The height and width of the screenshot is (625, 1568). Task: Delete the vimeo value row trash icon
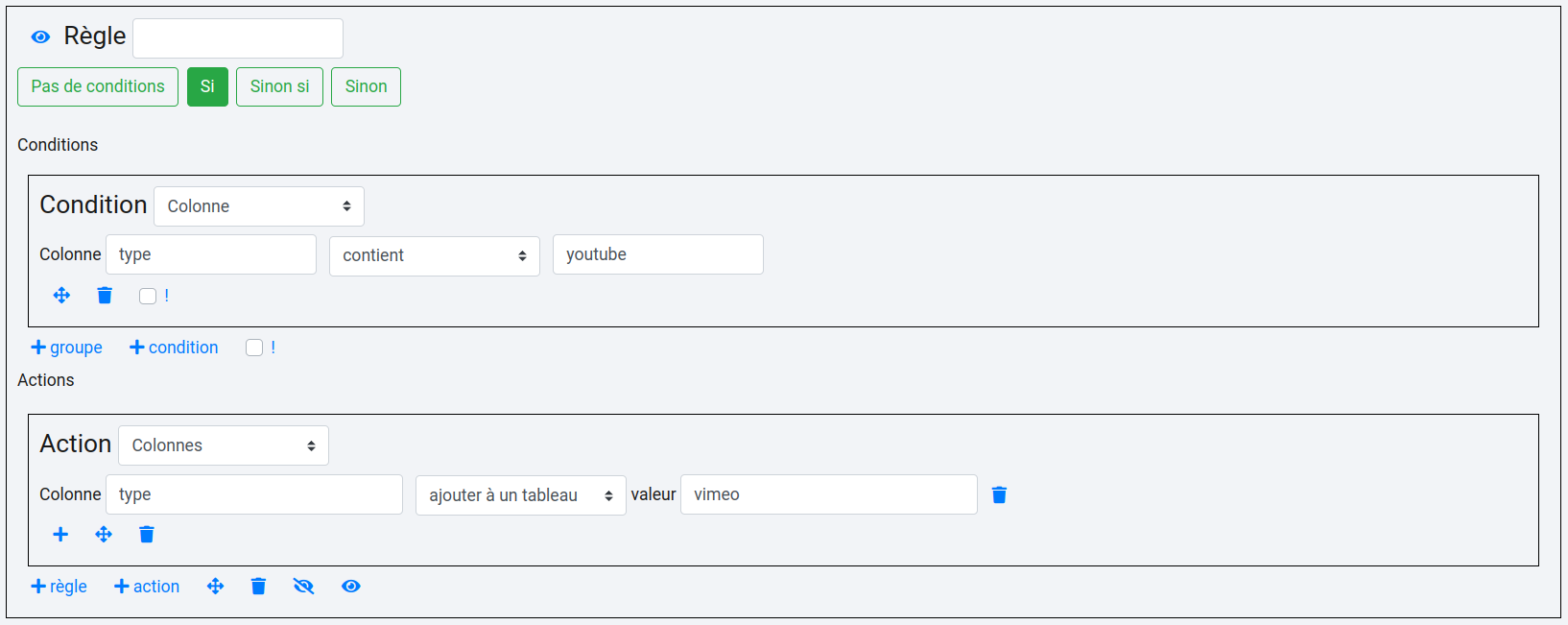(x=999, y=494)
